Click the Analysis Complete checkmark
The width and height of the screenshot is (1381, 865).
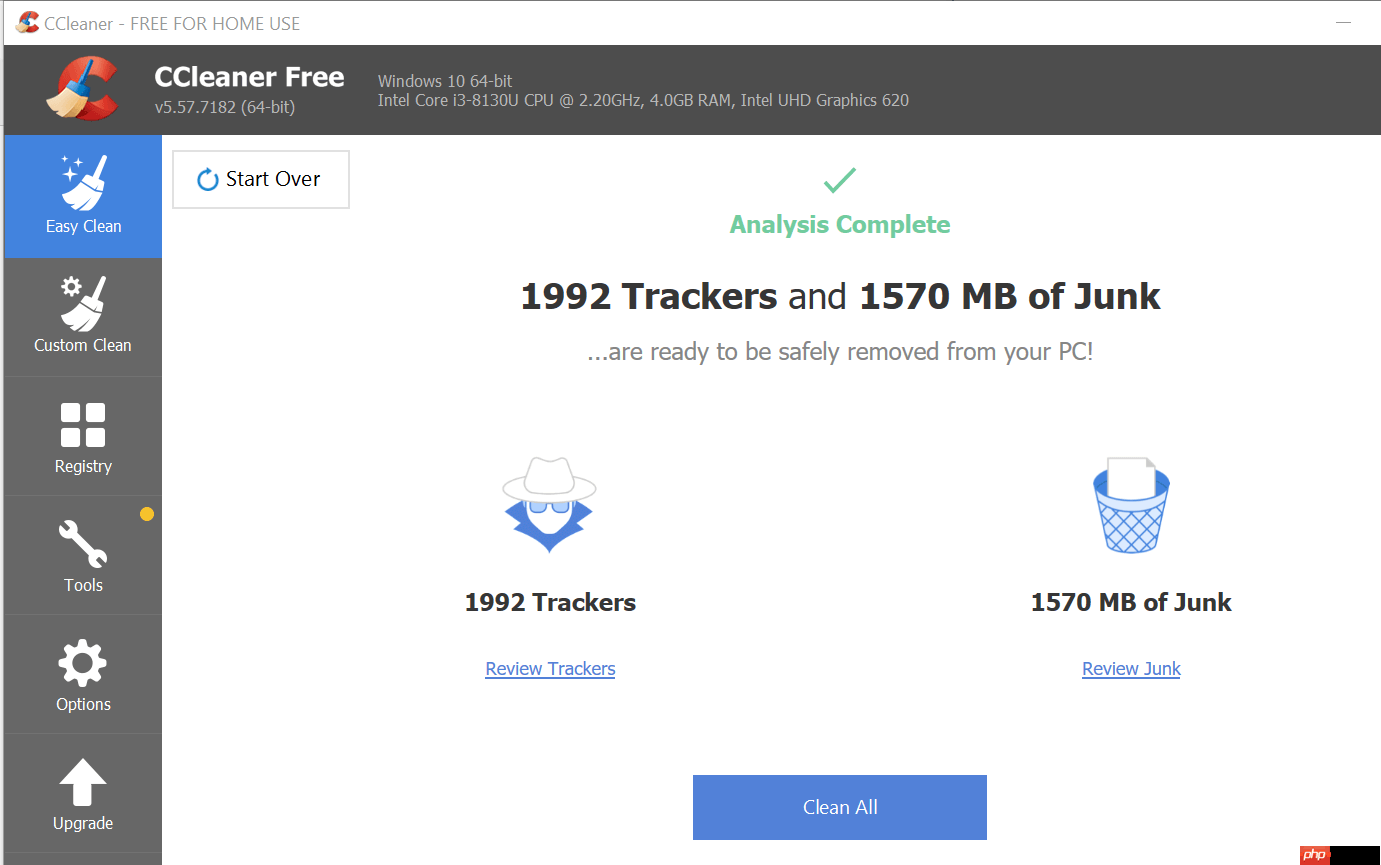click(839, 181)
